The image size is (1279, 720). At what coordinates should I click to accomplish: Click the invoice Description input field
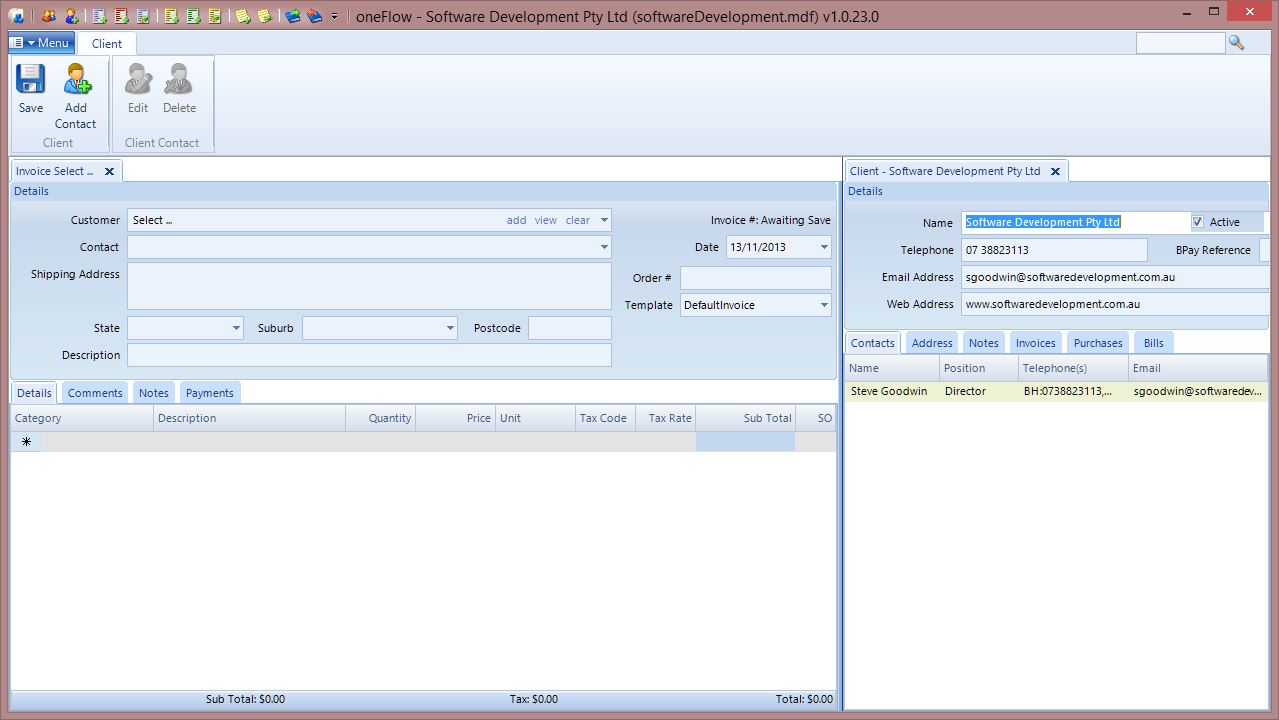tap(369, 355)
